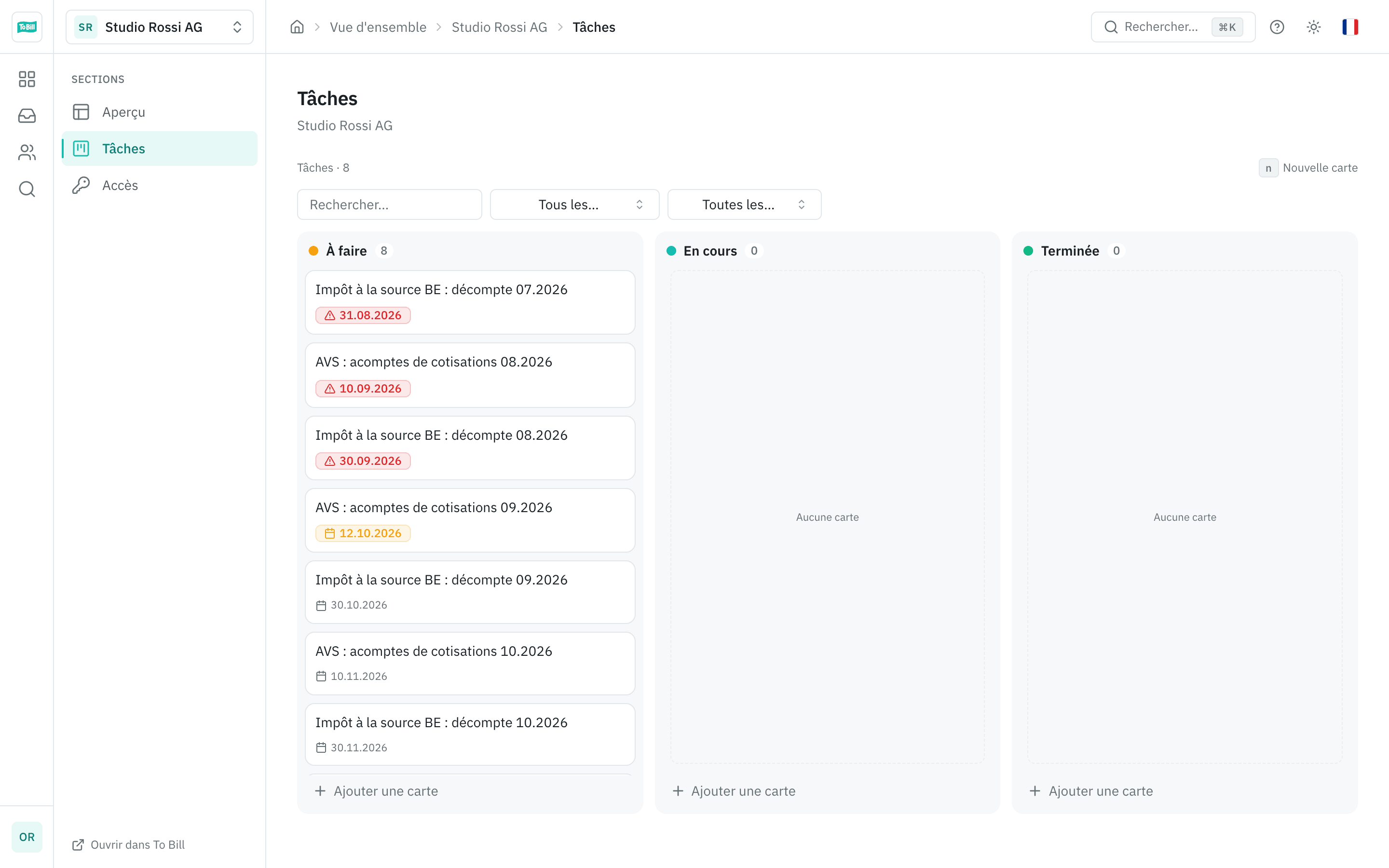Focus the top bar Rechercher search field
This screenshot has height=868, width=1389.
(1172, 27)
